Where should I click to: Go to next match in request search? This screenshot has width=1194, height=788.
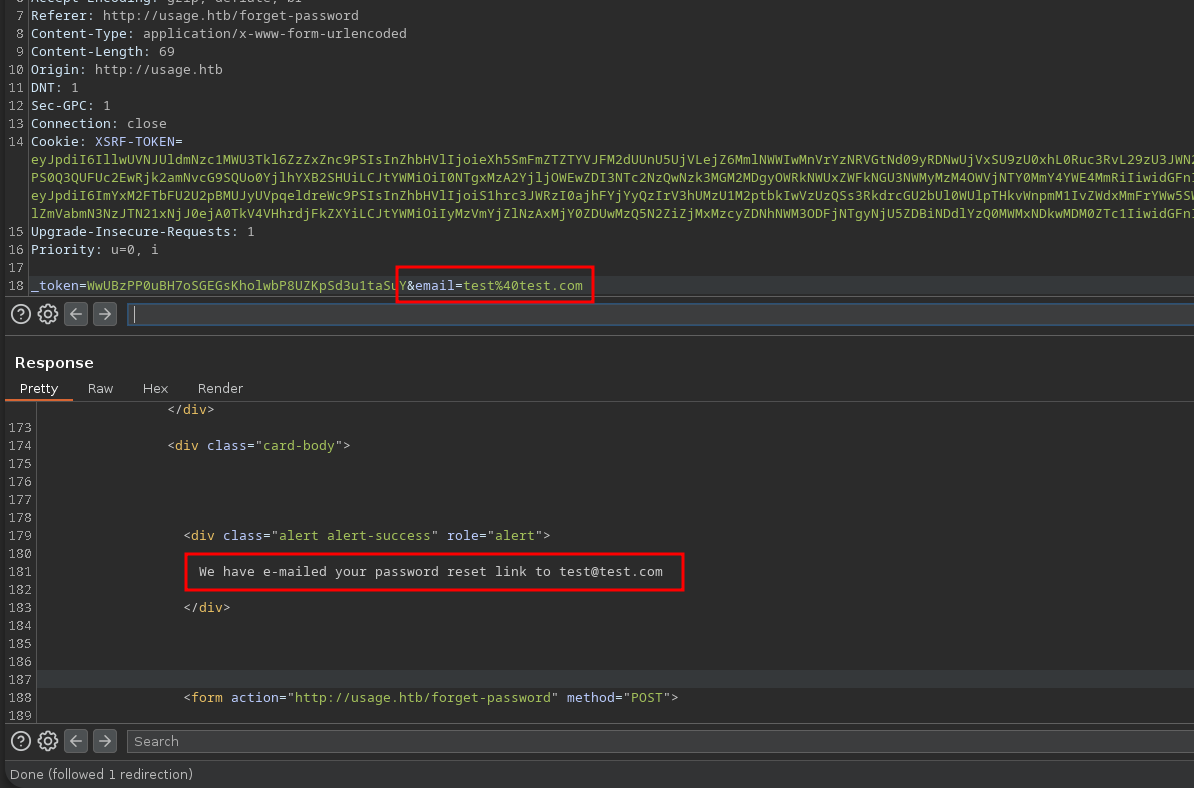click(x=105, y=314)
